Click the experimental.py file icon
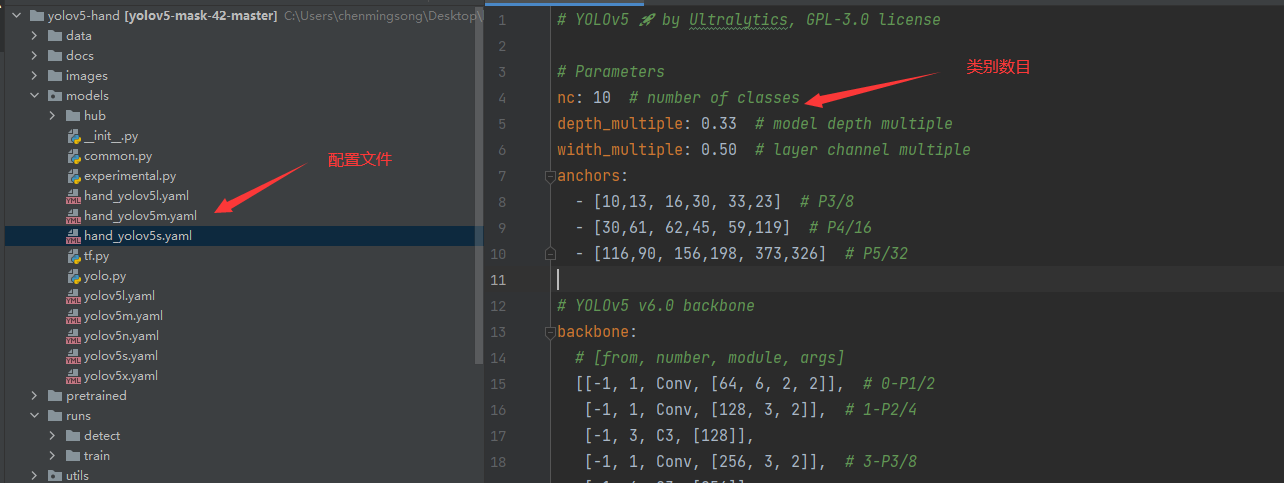1284x483 pixels. [74, 176]
